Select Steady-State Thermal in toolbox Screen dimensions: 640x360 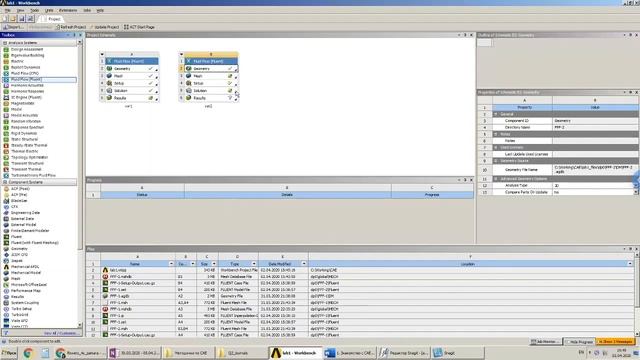tap(29, 145)
